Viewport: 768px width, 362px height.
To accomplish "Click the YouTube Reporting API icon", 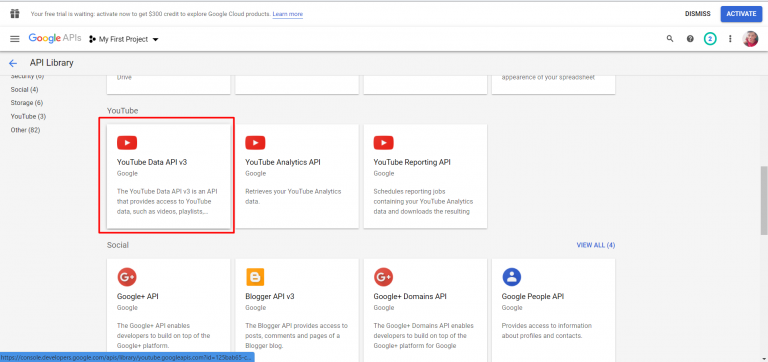I will (x=384, y=143).
